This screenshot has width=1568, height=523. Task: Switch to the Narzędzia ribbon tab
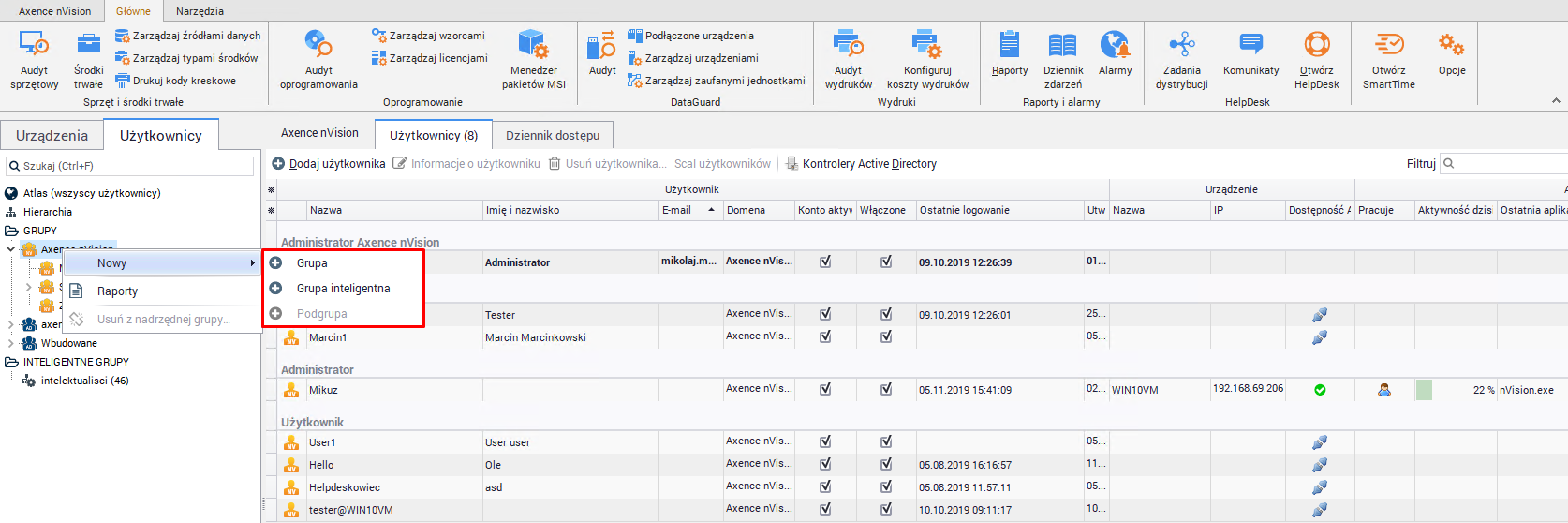(x=200, y=11)
